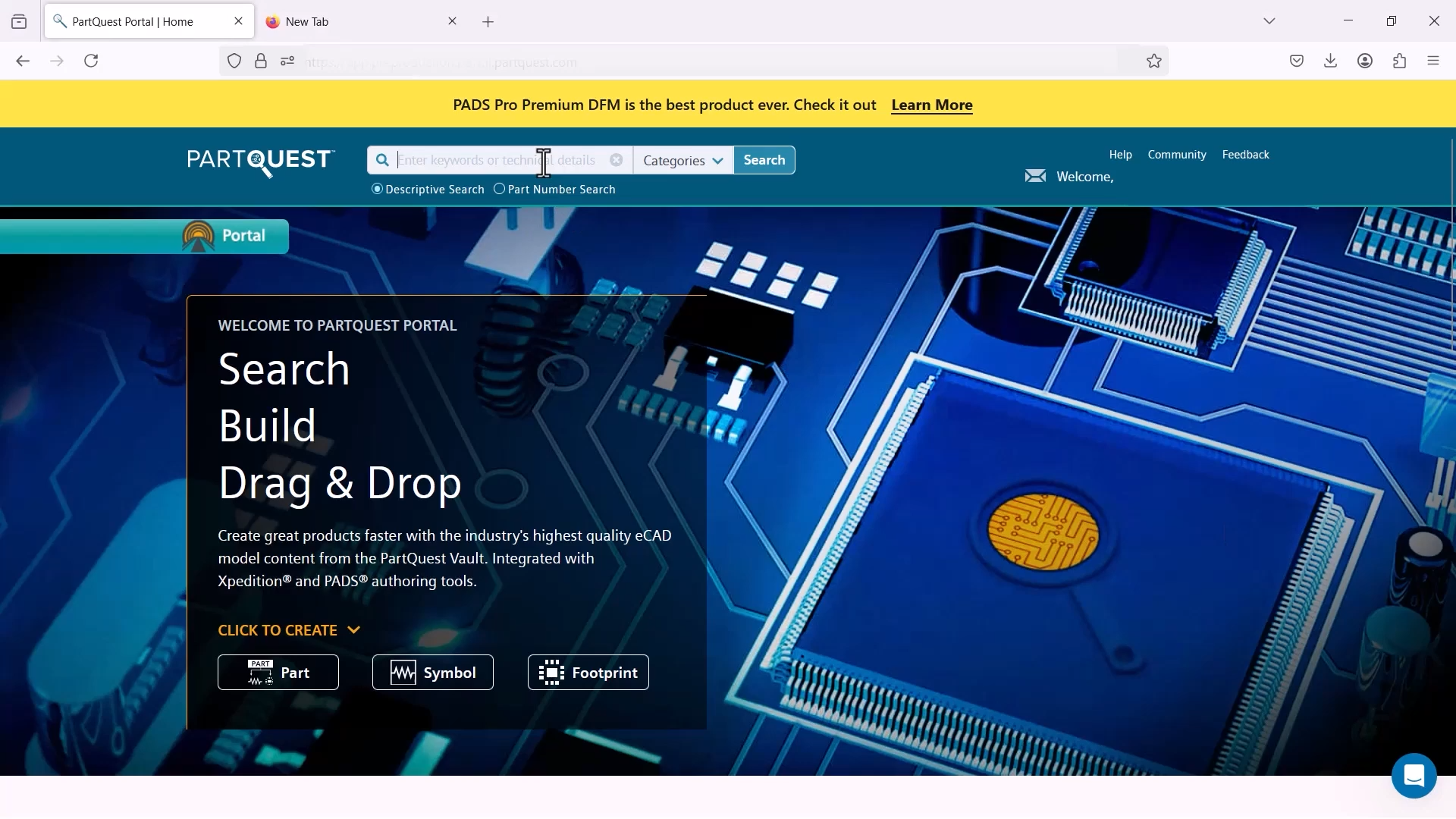Click the envelope messages icon near Welcome
This screenshot has width=1456, height=819.
click(x=1035, y=177)
